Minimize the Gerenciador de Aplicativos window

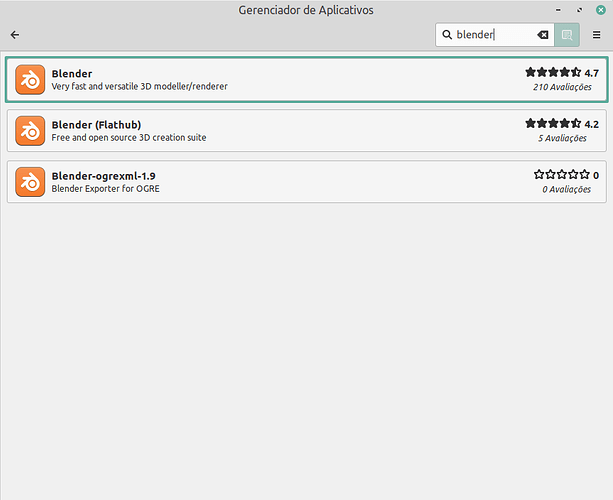[558, 10]
